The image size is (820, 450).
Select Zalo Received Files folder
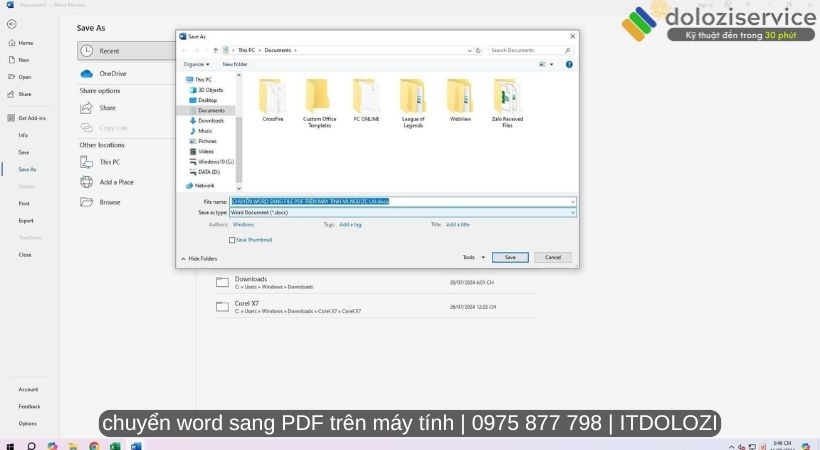click(507, 103)
